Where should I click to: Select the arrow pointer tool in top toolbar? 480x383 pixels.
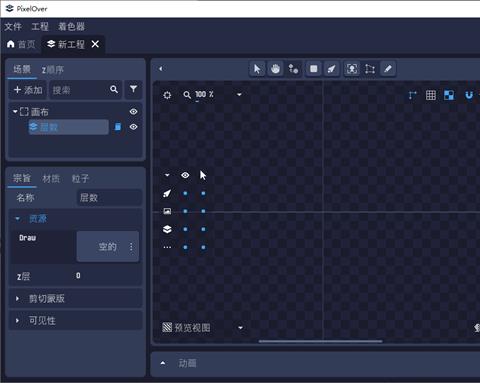tap(257, 69)
